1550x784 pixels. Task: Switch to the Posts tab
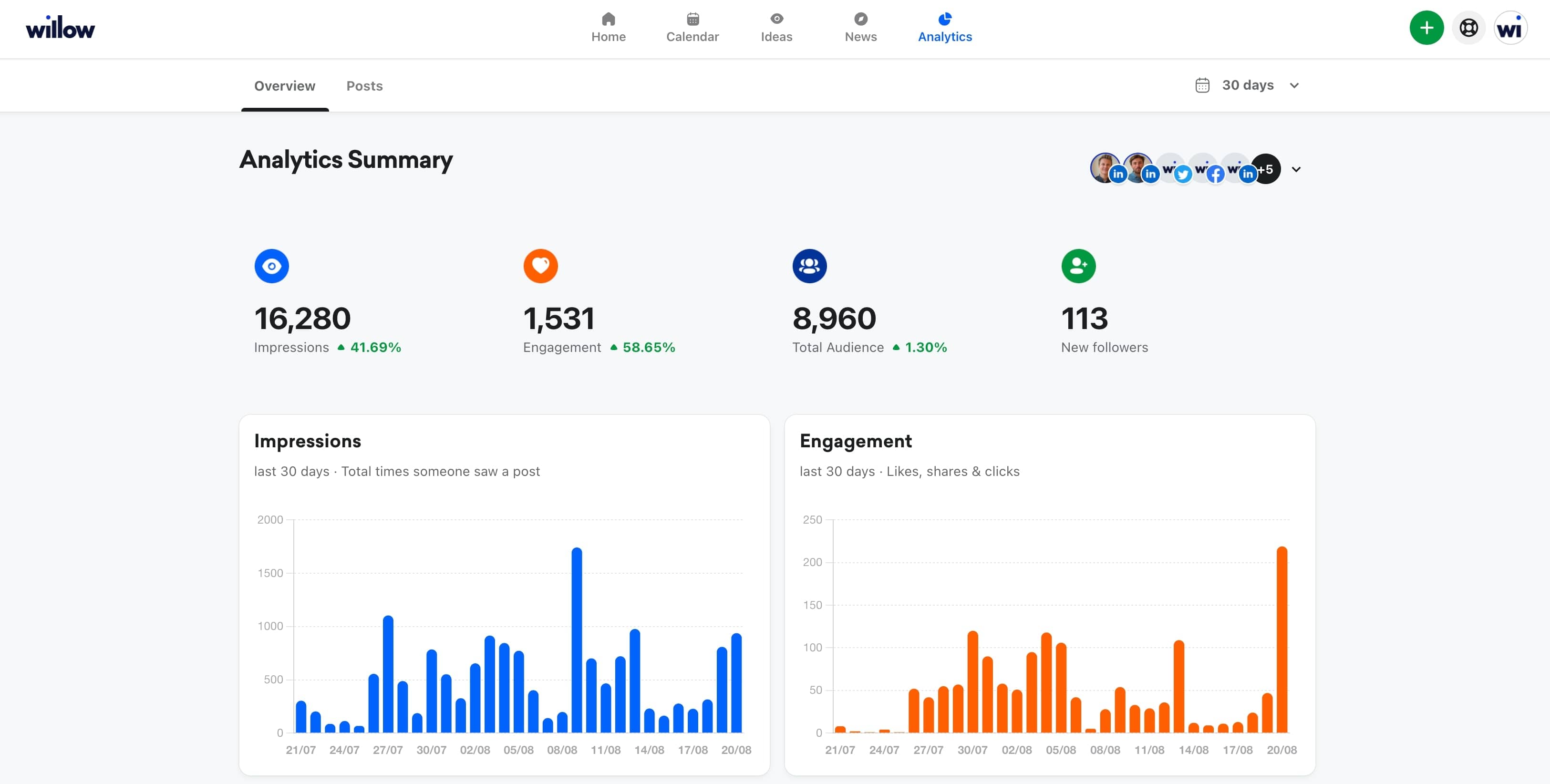point(364,86)
